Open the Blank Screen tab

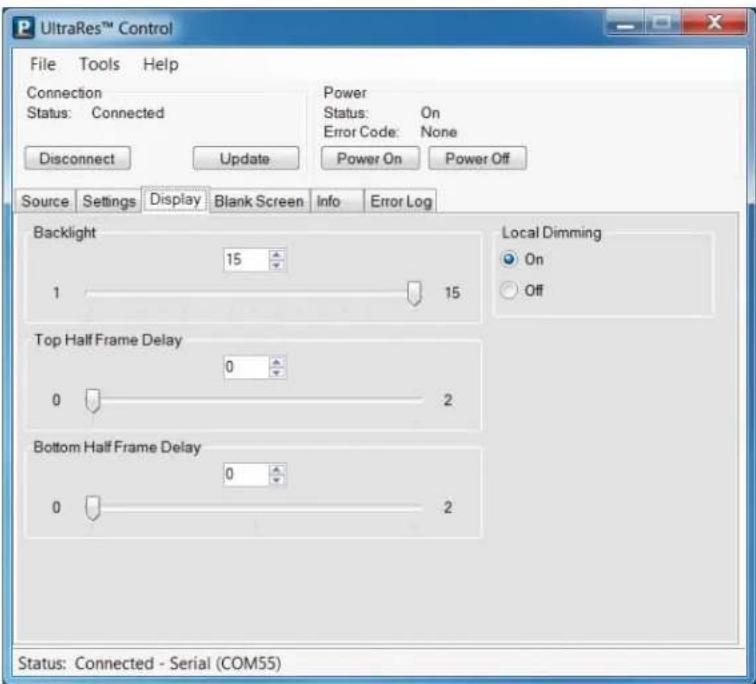(259, 201)
